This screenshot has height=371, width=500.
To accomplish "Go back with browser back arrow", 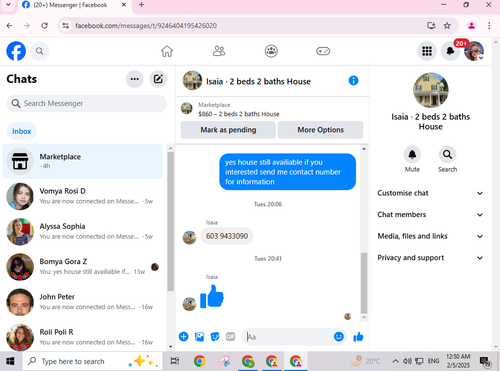I will click(x=10, y=26).
